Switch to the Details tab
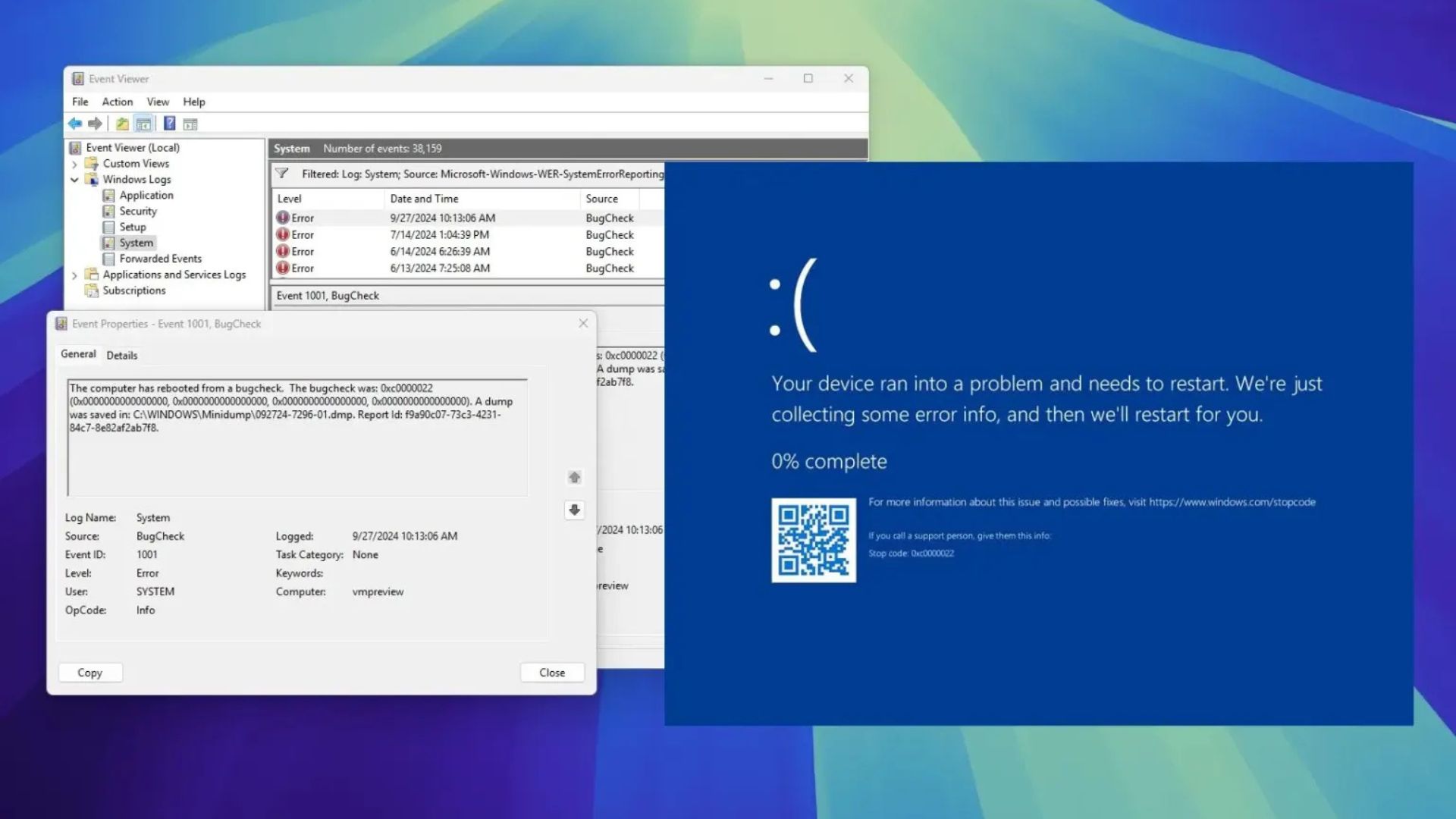 (122, 355)
